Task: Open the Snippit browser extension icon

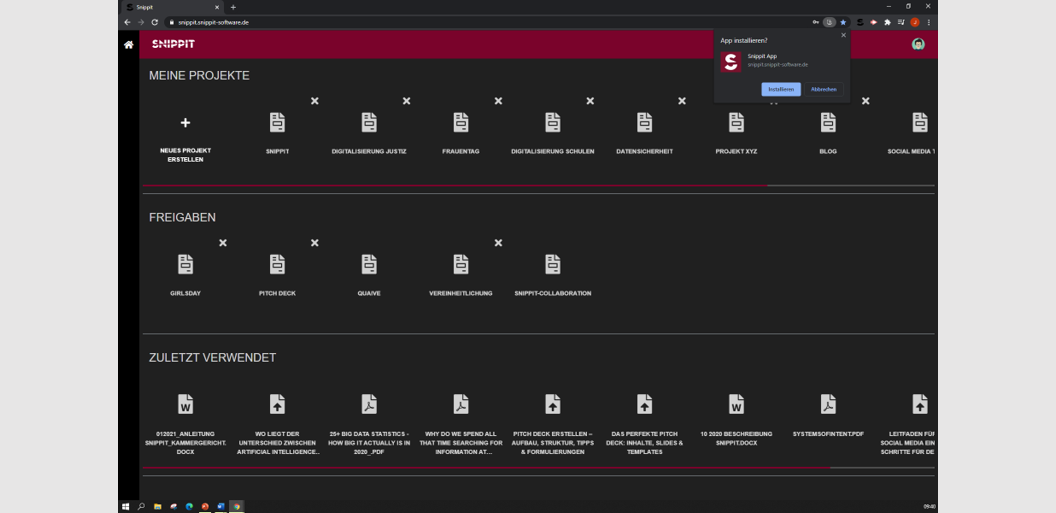Action: (x=860, y=22)
